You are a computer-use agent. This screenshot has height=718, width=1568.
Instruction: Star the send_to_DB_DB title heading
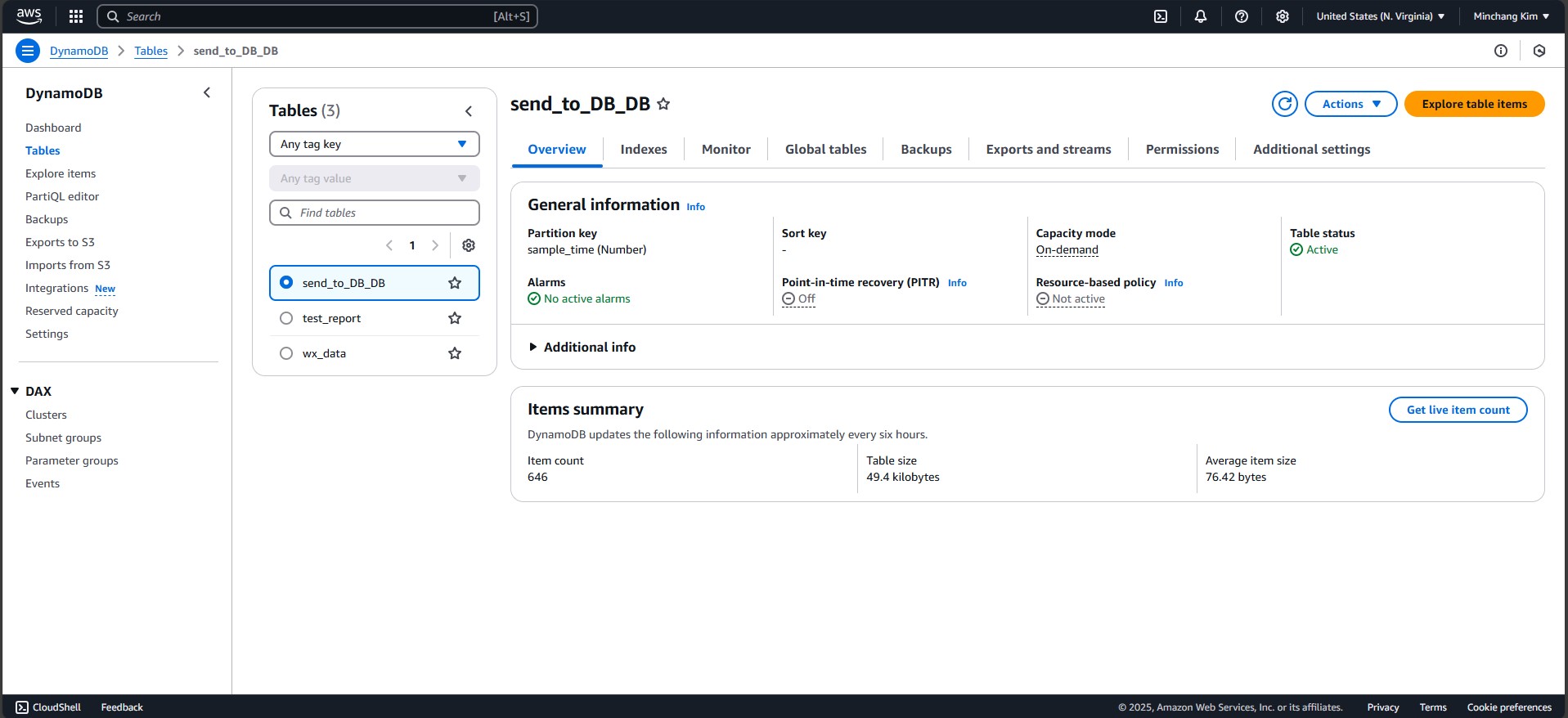663,104
